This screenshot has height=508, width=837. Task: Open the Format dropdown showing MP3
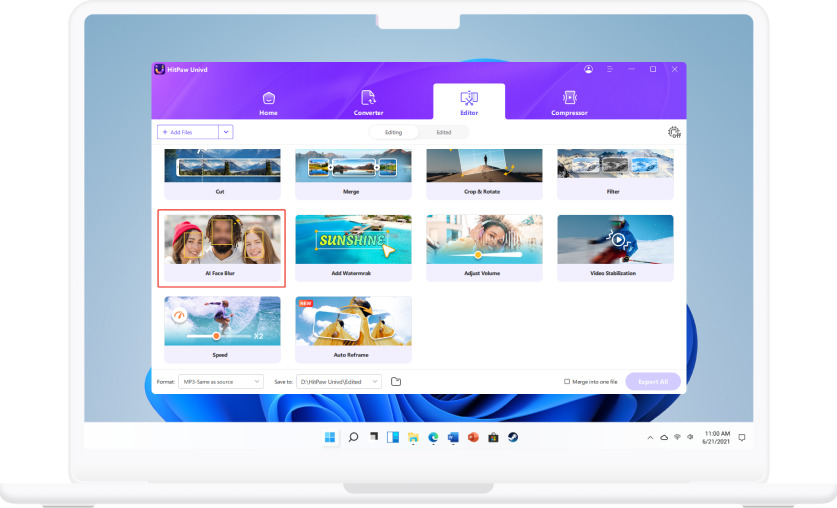pos(221,381)
